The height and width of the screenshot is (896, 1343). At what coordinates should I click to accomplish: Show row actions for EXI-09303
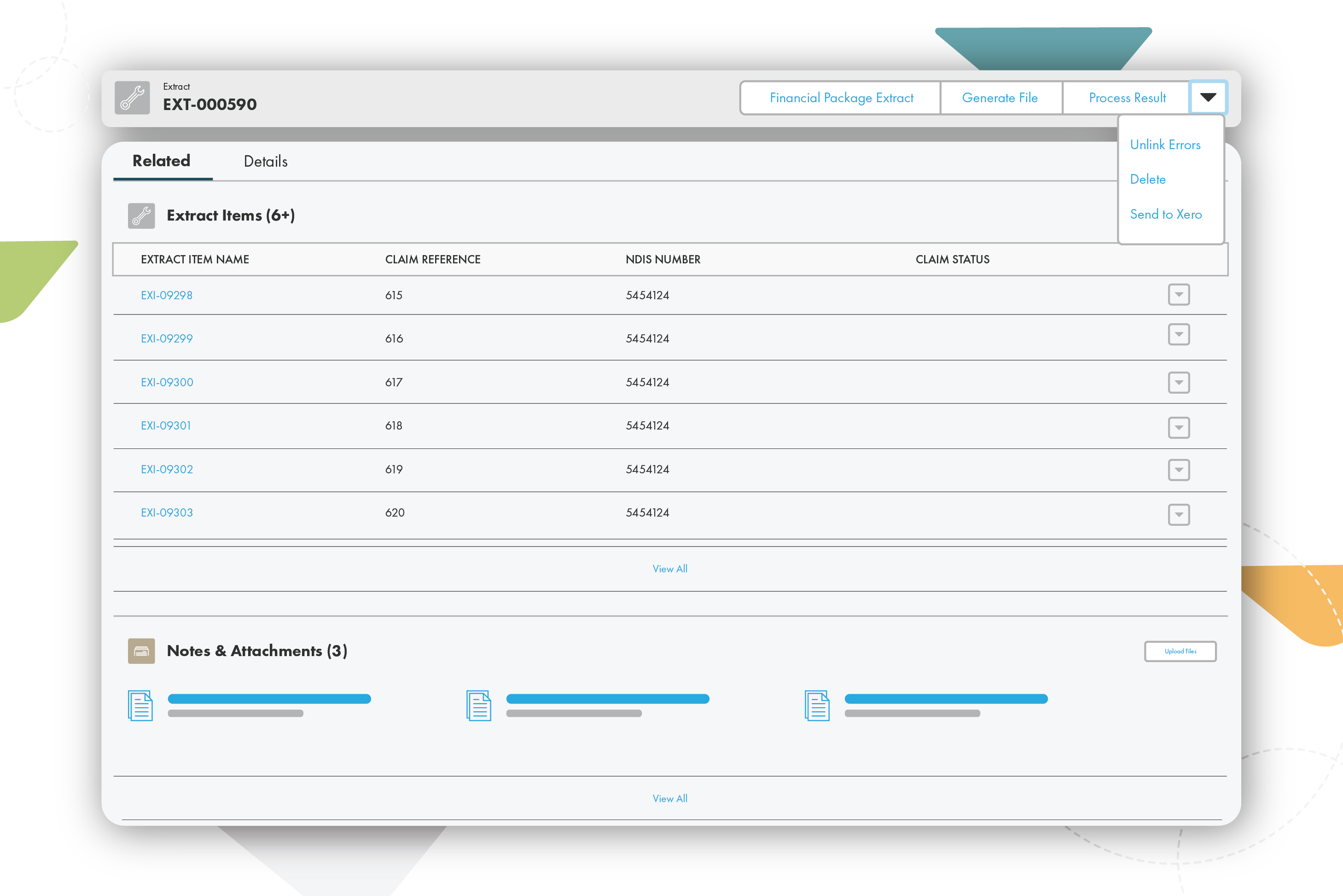click(1179, 514)
